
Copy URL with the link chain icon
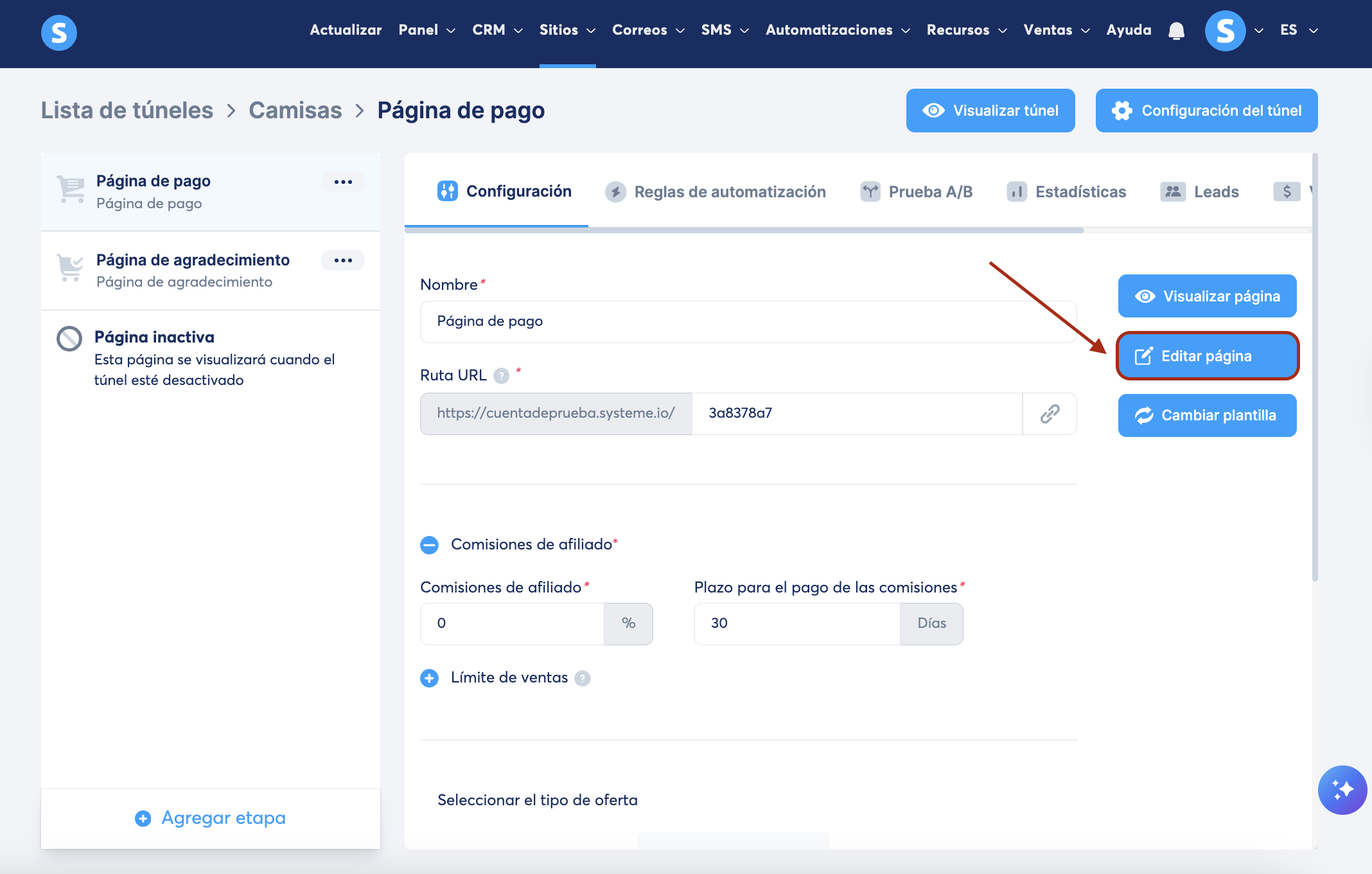[1050, 413]
